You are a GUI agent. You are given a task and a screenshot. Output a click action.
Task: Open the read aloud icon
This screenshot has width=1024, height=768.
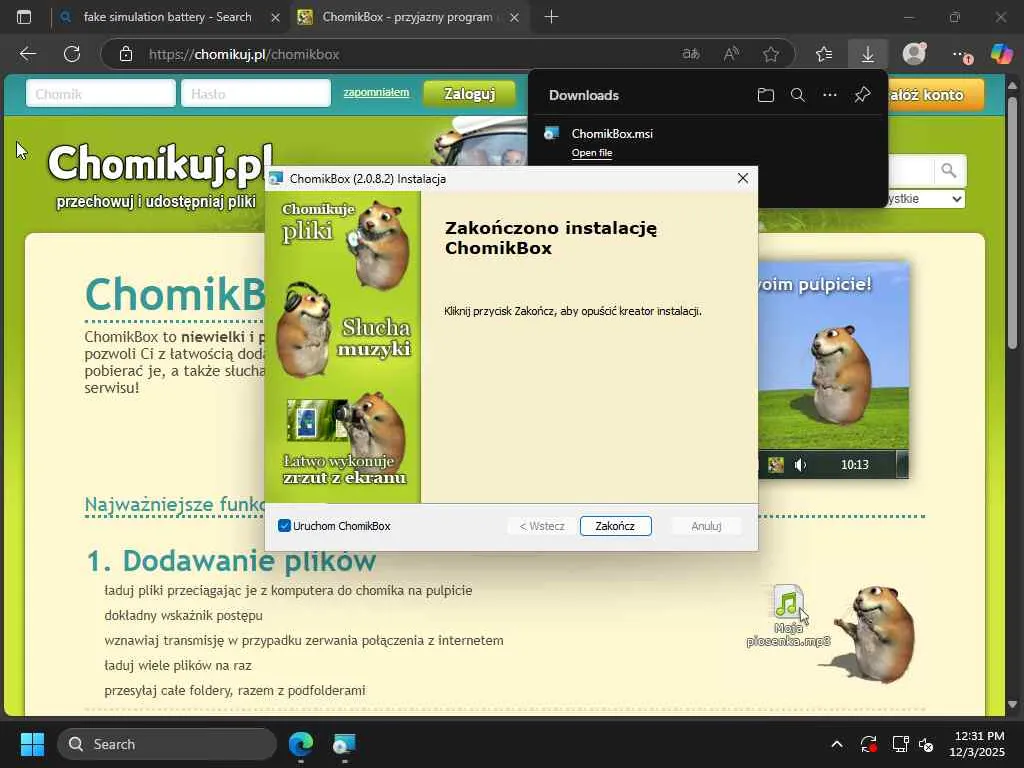pyautogui.click(x=731, y=54)
